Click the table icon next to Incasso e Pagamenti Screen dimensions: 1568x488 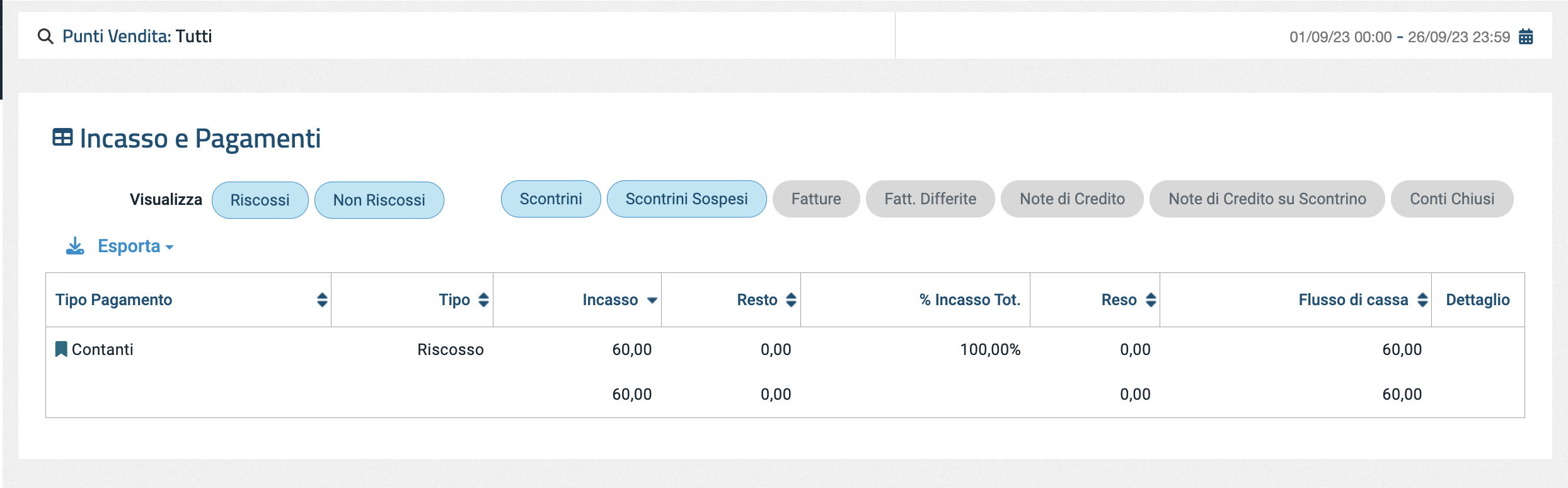click(x=62, y=137)
